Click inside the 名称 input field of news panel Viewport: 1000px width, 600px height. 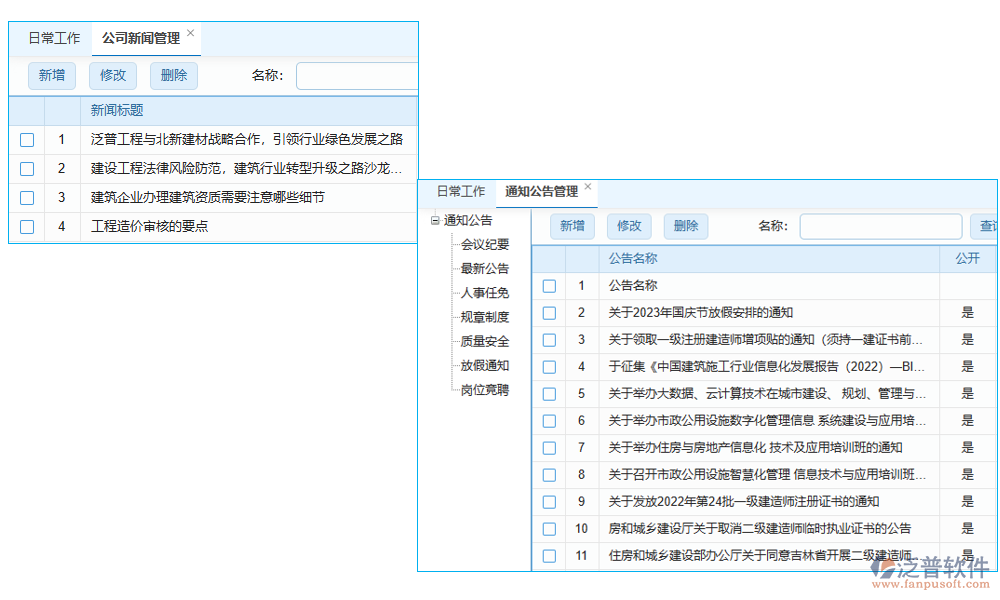357,75
